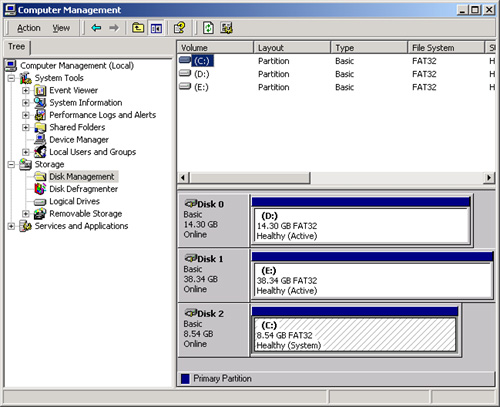Viewport: 500px width, 407px height.
Task: Select the Disk Defragmenter icon in tree
Action: [40, 189]
